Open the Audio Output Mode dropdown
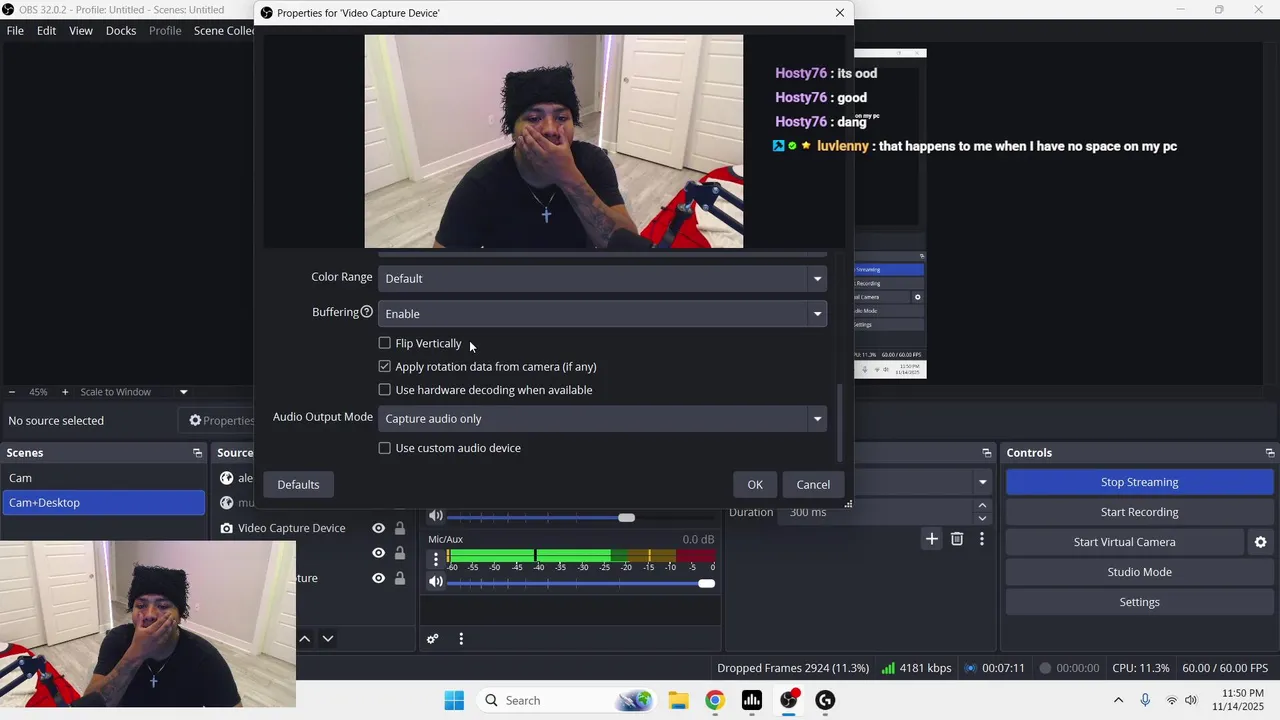The image size is (1280, 720). coord(602,418)
